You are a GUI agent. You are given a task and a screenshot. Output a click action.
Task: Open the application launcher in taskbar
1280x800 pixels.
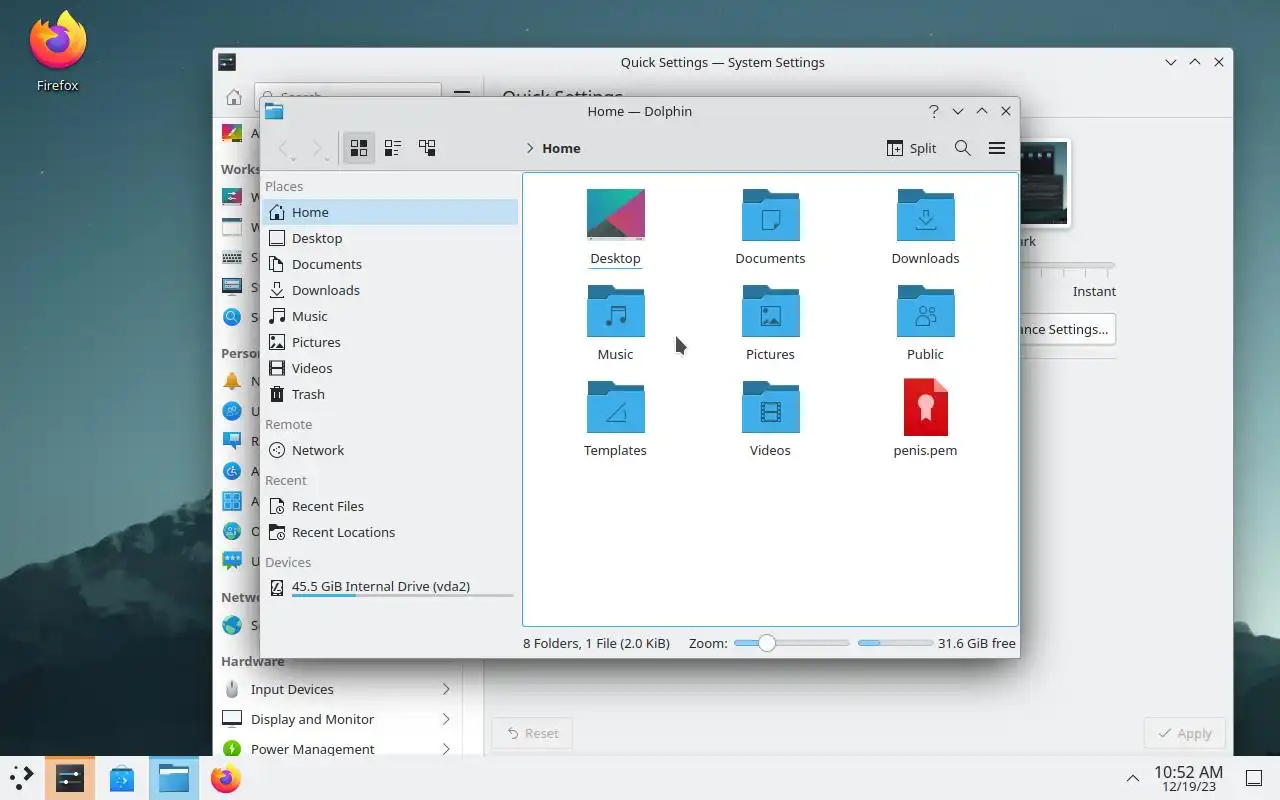click(22, 778)
